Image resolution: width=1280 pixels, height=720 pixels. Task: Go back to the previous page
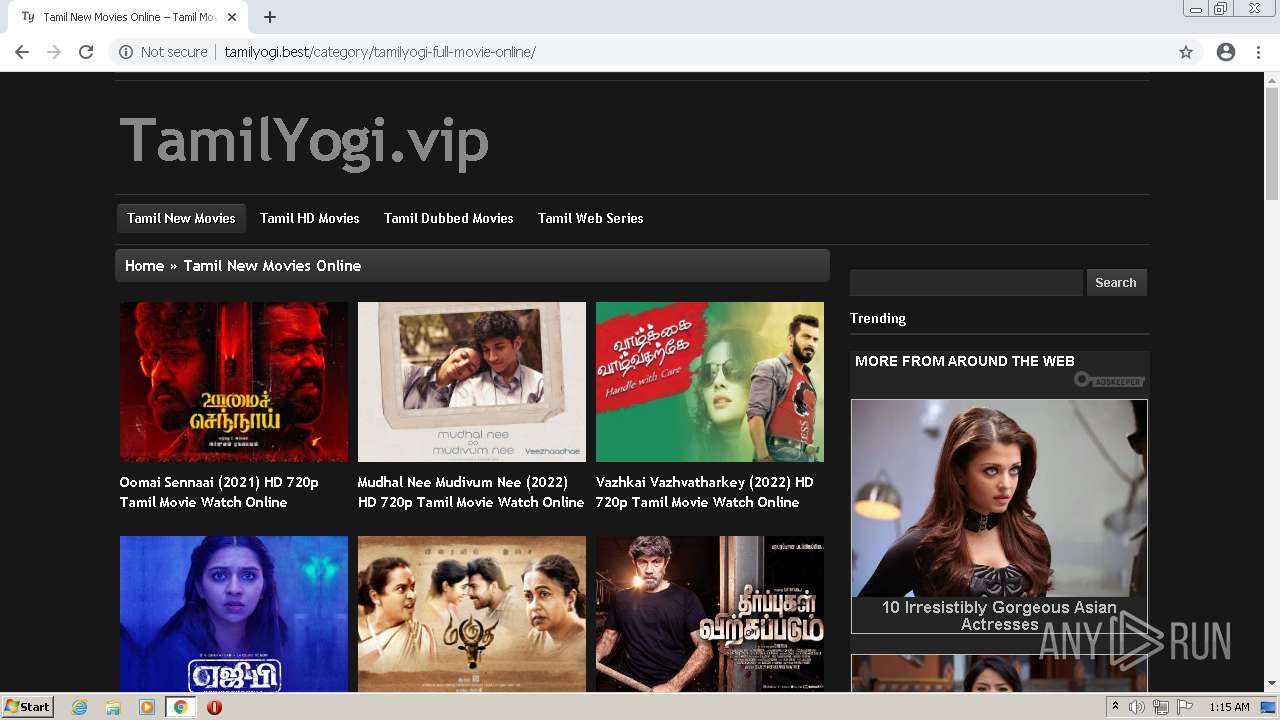(22, 52)
